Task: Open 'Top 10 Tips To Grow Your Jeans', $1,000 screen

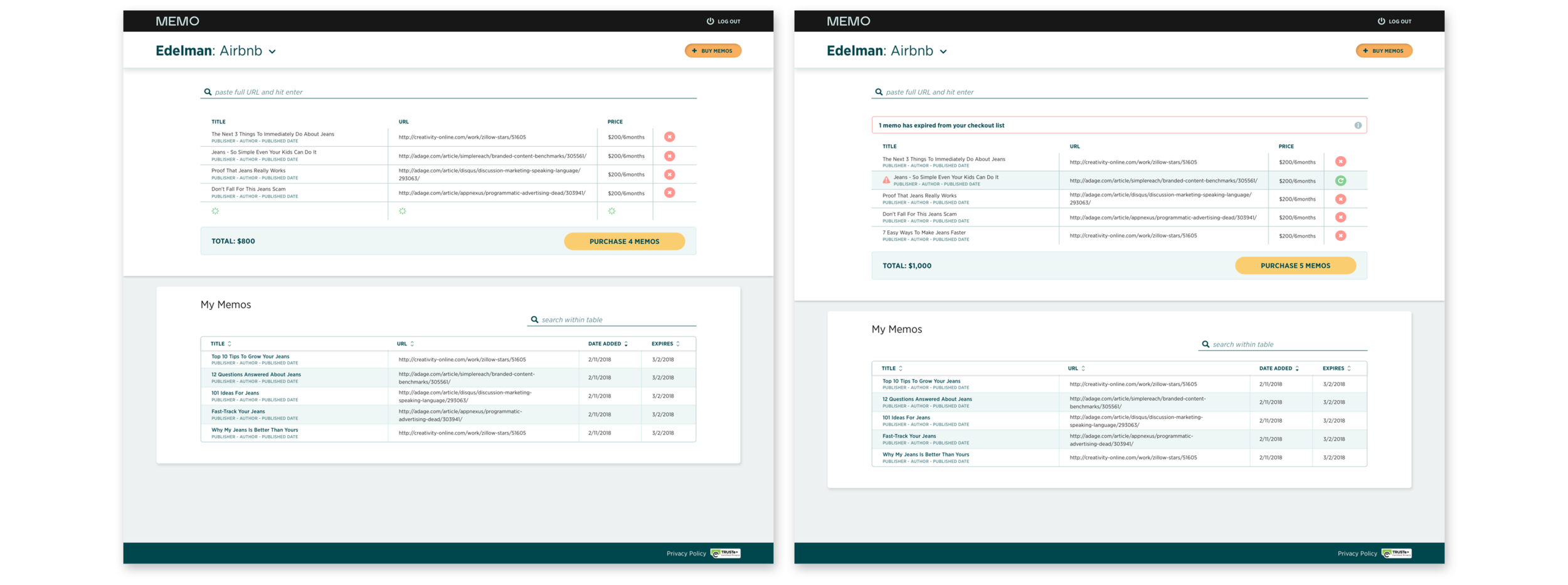Action: click(x=921, y=381)
